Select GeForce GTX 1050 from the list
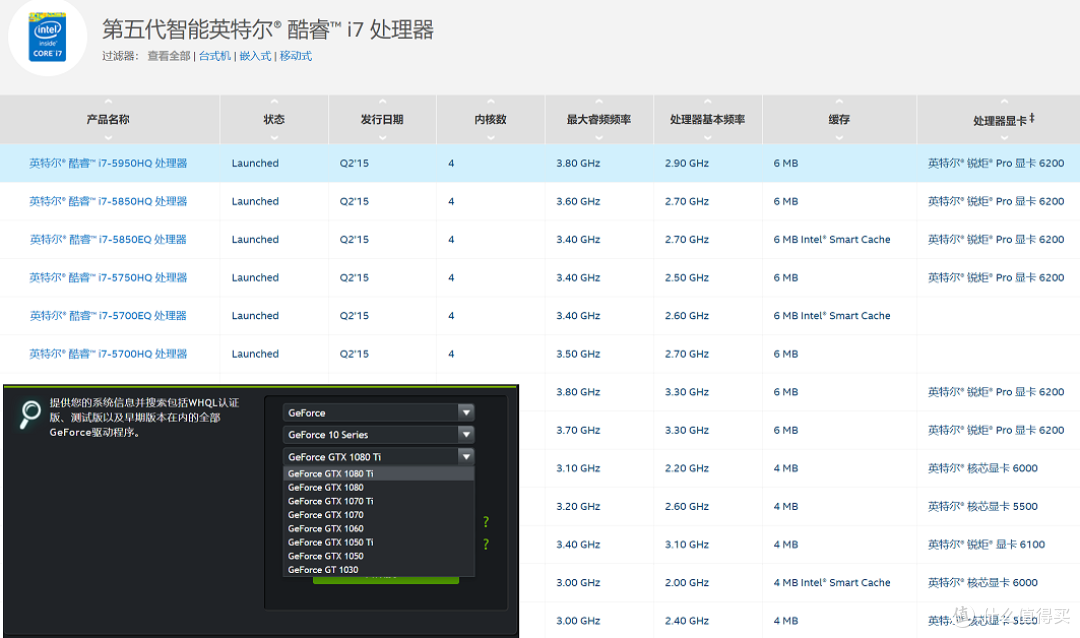Viewport: 1080px width, 638px height. tap(378, 556)
